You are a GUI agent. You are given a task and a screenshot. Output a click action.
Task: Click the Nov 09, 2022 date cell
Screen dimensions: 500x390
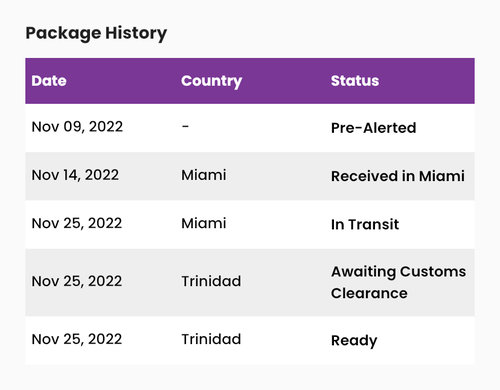[77, 127]
